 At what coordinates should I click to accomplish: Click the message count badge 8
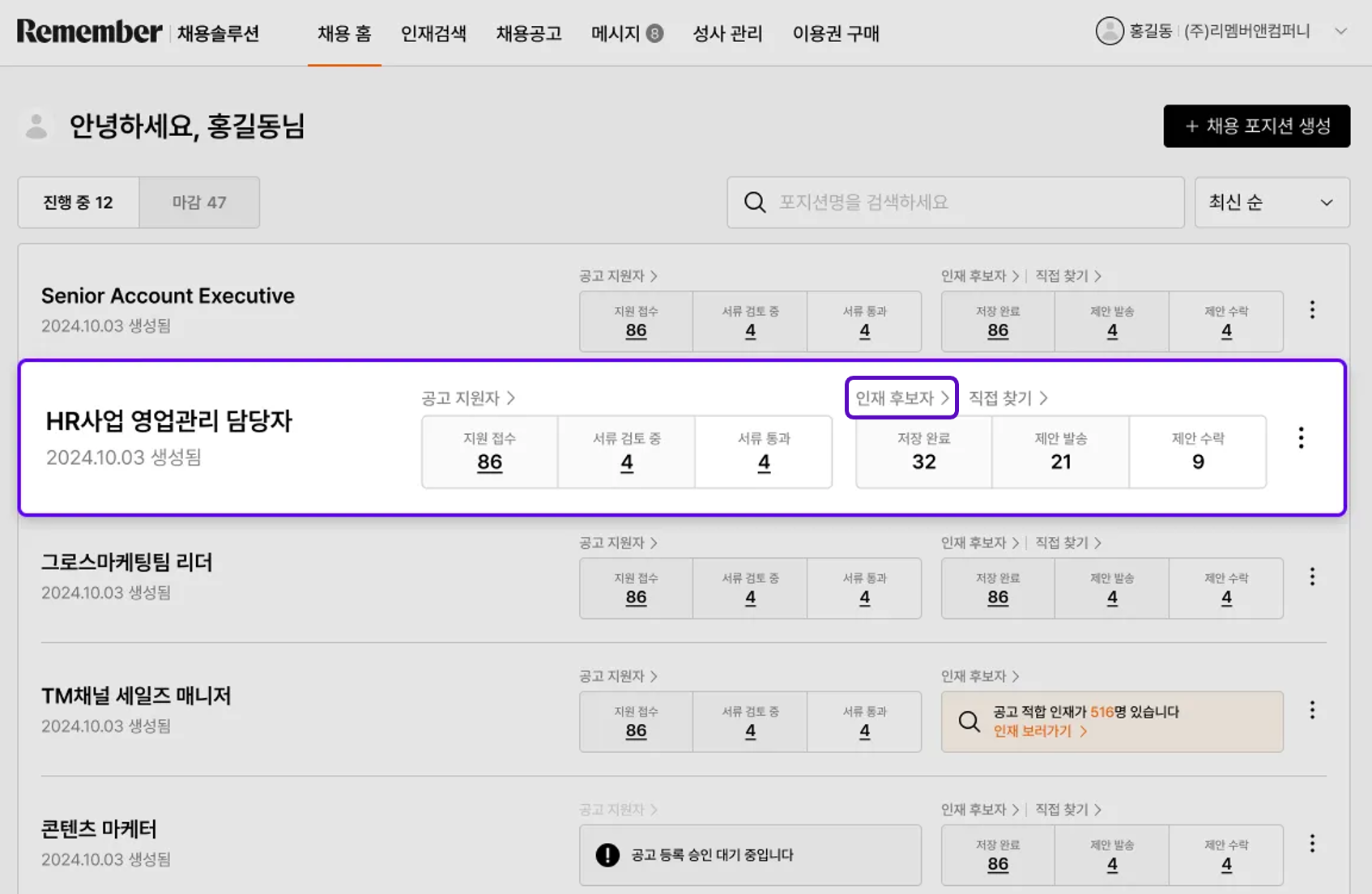tap(654, 33)
